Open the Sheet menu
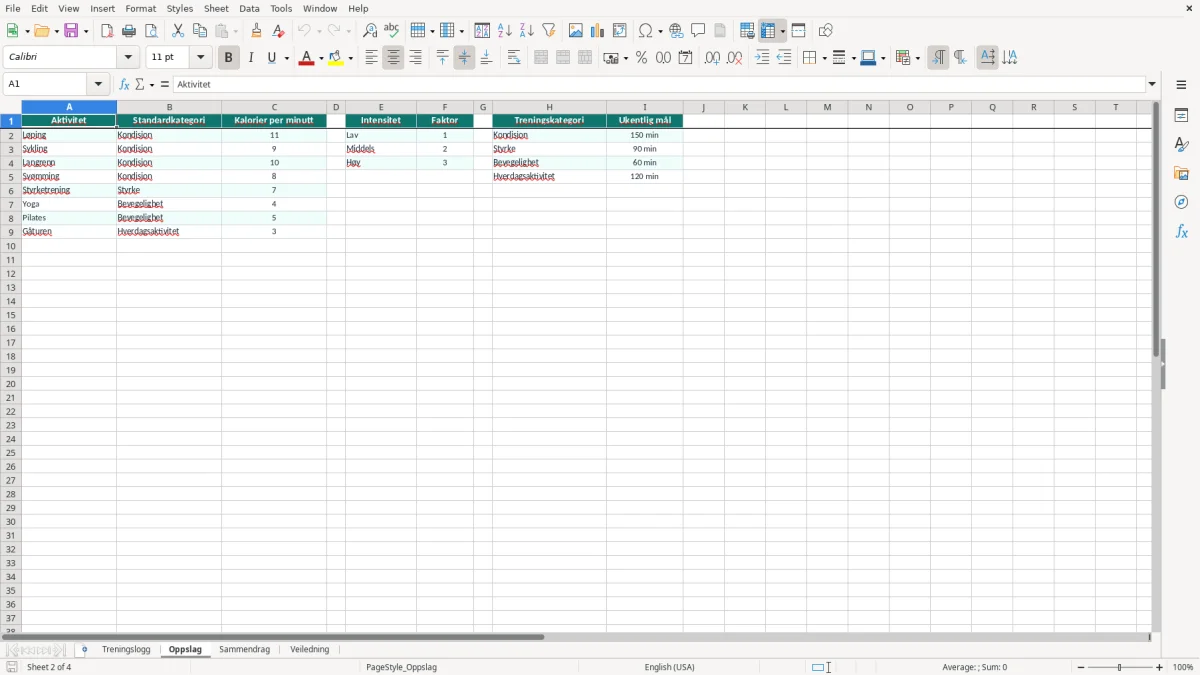 point(216,8)
